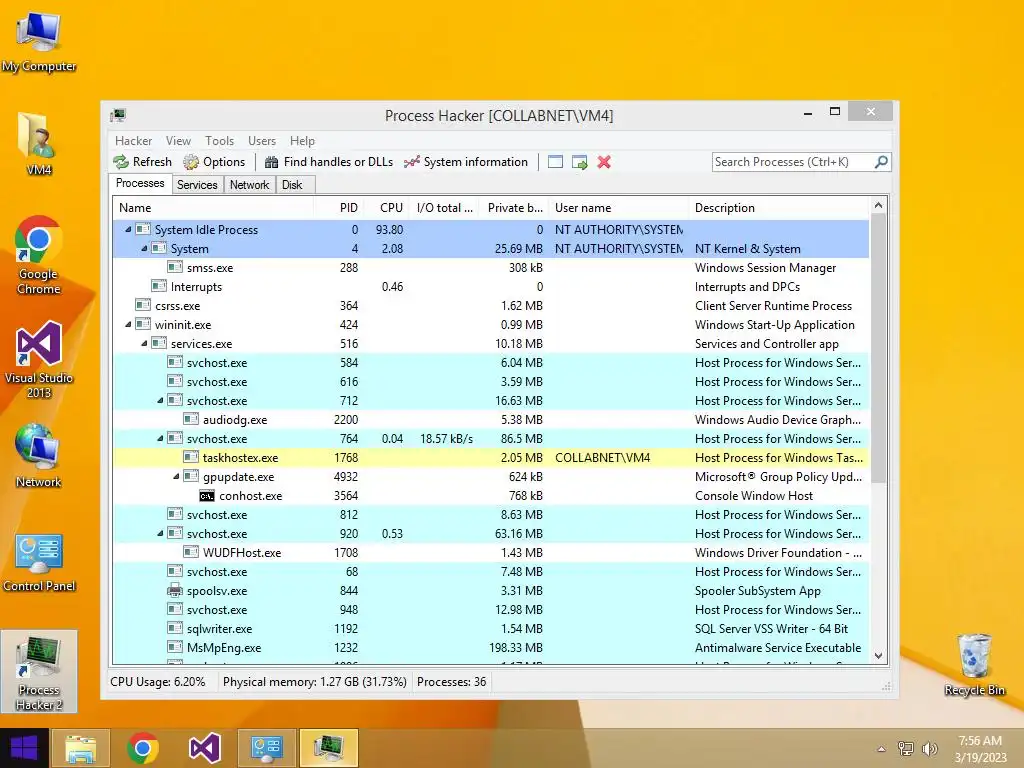Image resolution: width=1024 pixels, height=768 pixels.
Task: Click Process Hacker title bar app icon
Action: [118, 116]
